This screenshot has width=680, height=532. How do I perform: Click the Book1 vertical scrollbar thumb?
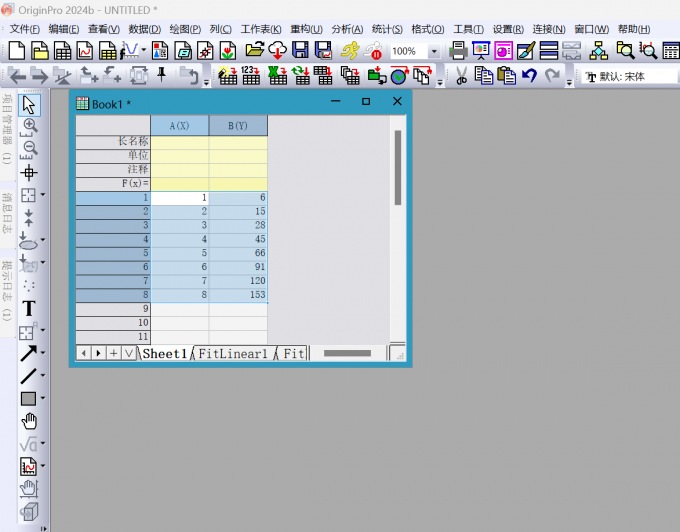click(398, 168)
